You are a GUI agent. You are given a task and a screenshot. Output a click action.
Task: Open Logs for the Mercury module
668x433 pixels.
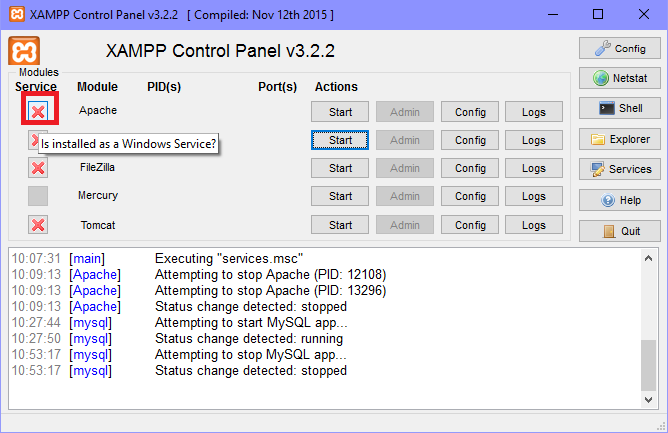point(533,196)
